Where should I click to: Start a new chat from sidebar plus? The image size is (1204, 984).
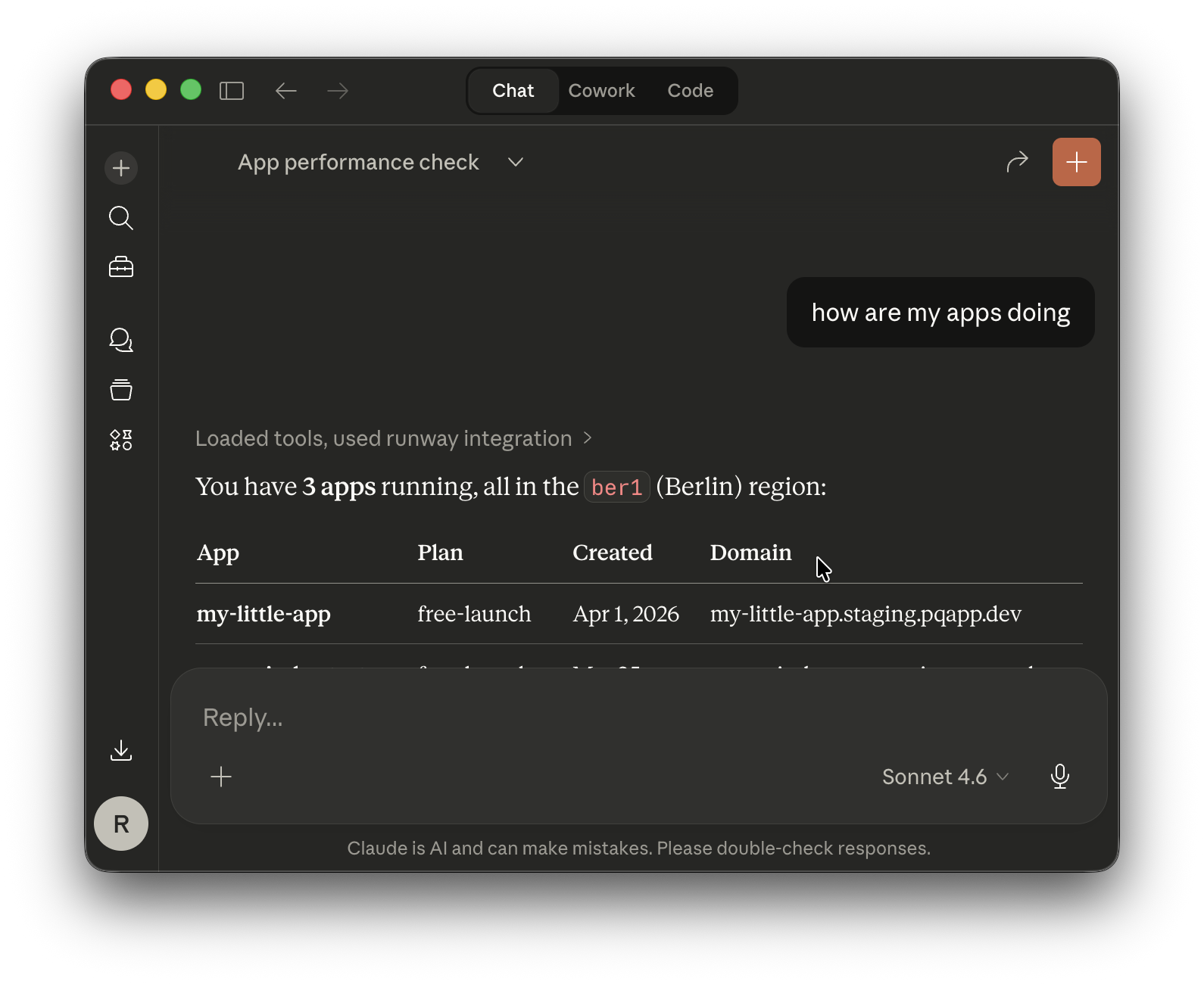[121, 168]
